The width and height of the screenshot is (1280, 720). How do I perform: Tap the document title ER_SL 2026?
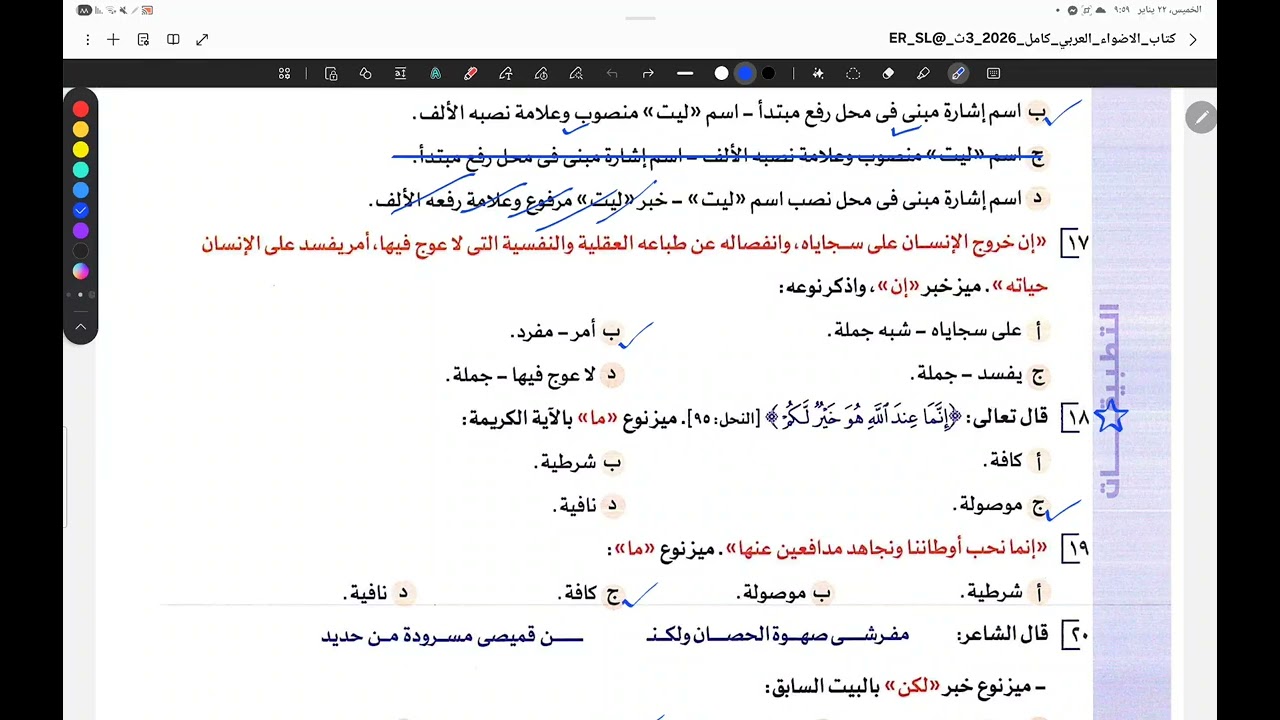[x=1032, y=39]
